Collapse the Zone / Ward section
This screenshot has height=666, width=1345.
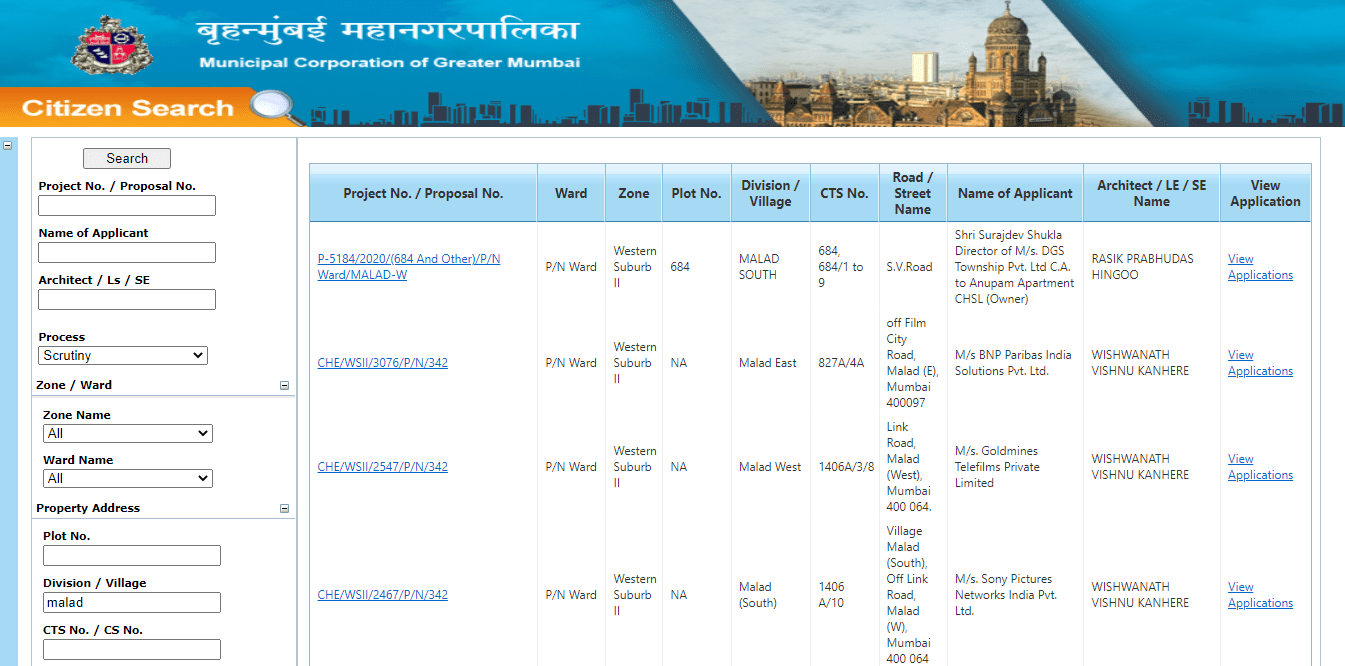pos(284,385)
